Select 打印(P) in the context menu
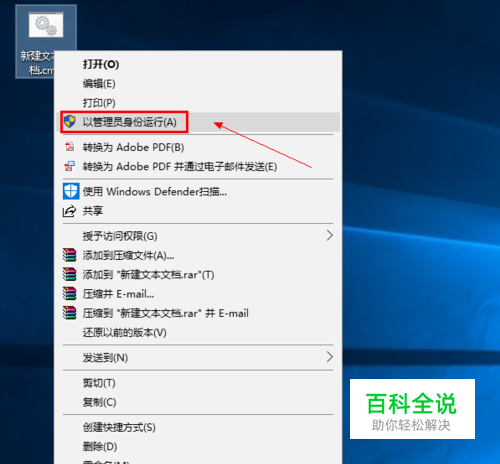This screenshot has width=500, height=464. tap(198, 103)
